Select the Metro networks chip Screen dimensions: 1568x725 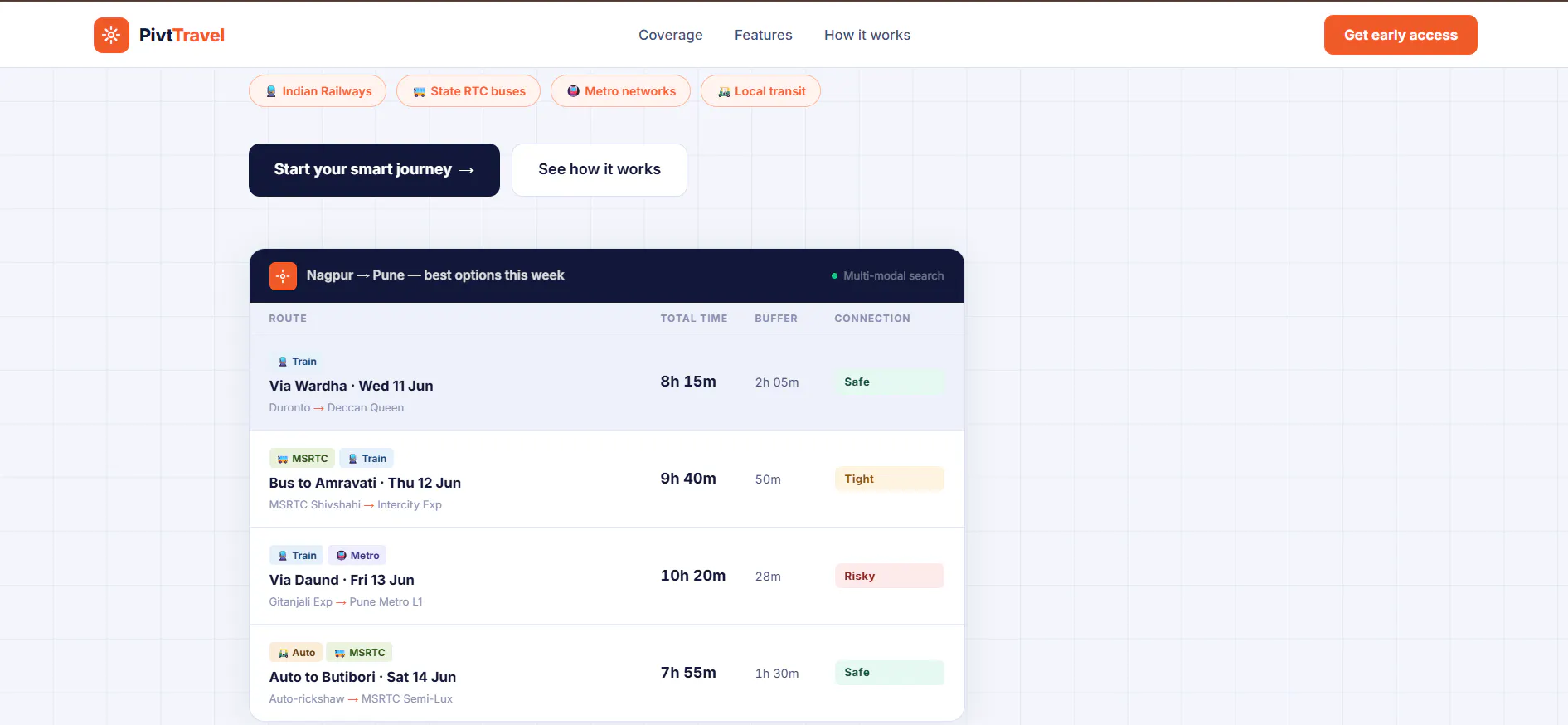point(620,91)
